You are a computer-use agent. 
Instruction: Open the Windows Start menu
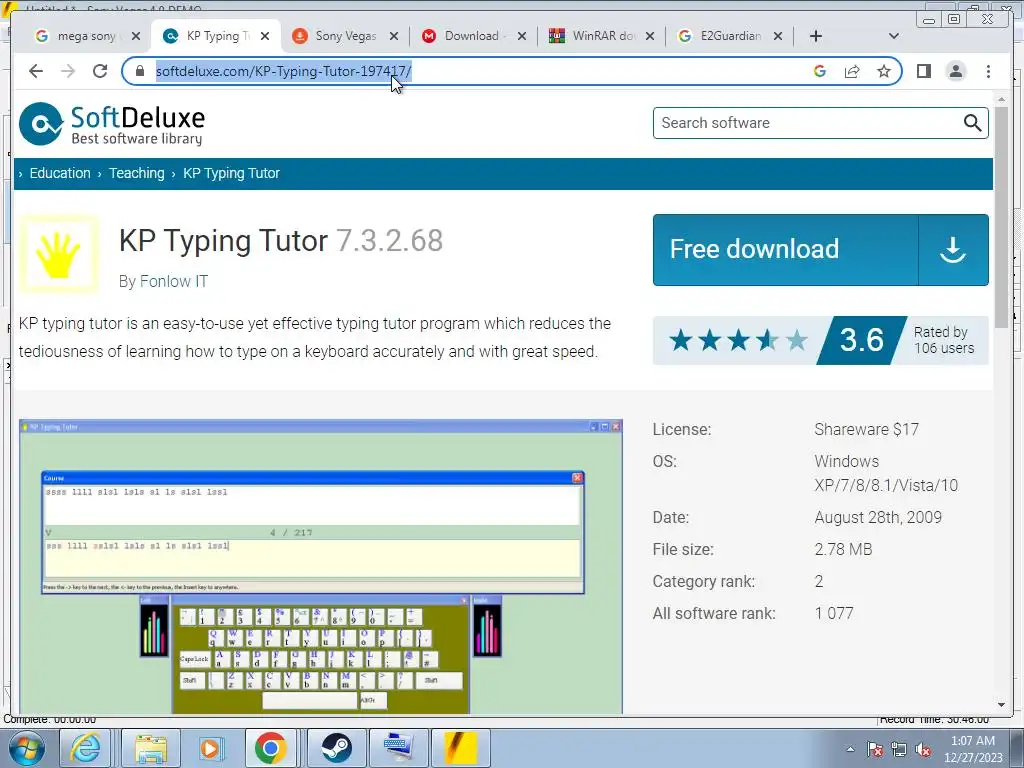pyautogui.click(x=26, y=748)
